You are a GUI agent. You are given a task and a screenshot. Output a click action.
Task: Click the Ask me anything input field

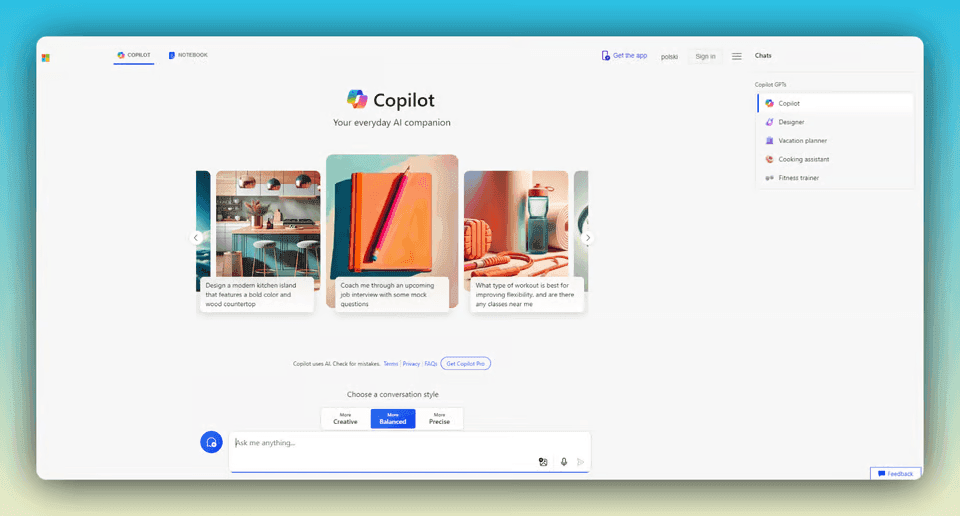(x=380, y=443)
